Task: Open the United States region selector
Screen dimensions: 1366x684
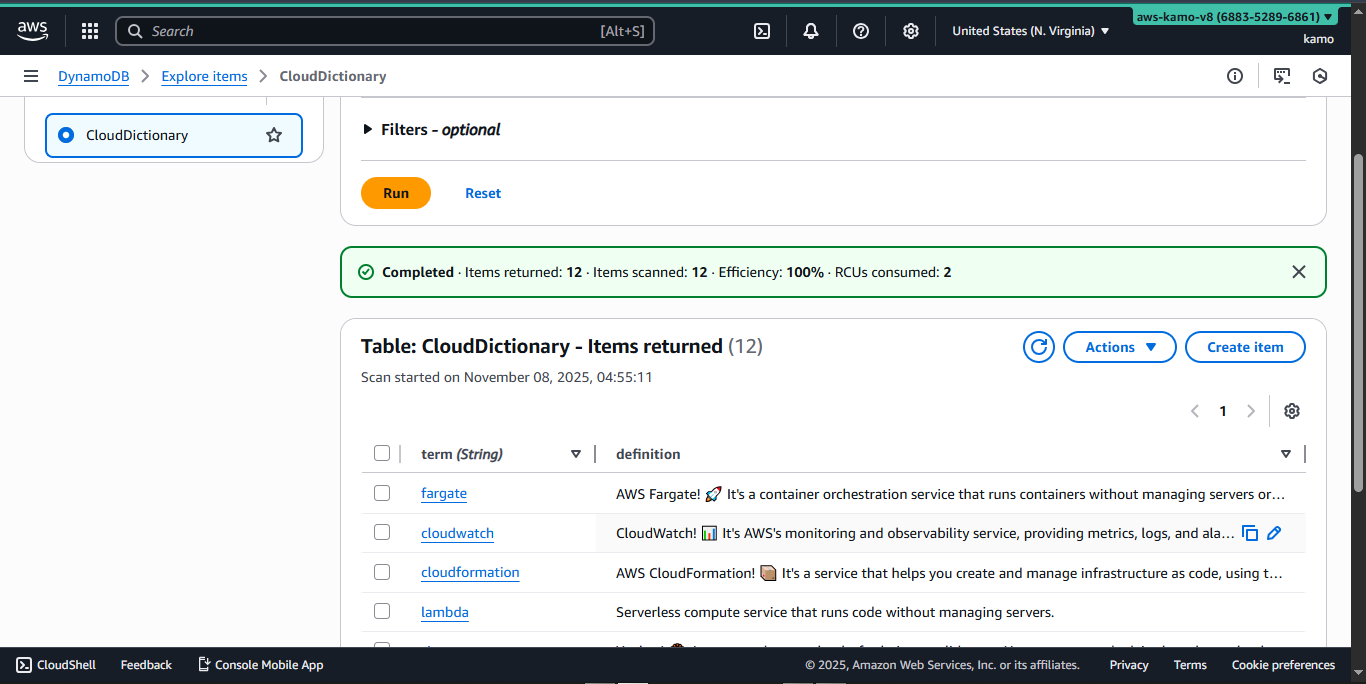Action: [x=1031, y=31]
